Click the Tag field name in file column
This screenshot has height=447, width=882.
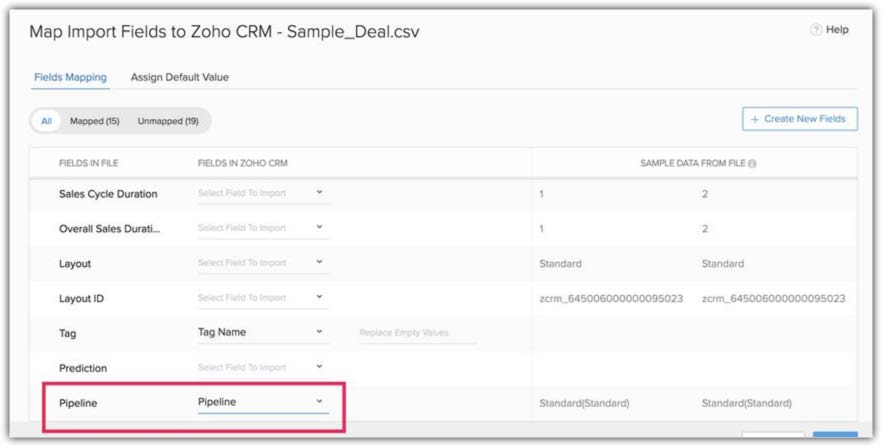[70, 333]
